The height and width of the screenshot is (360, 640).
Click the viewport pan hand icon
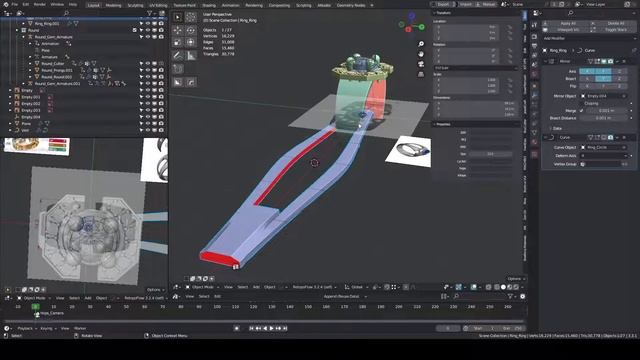(421, 54)
